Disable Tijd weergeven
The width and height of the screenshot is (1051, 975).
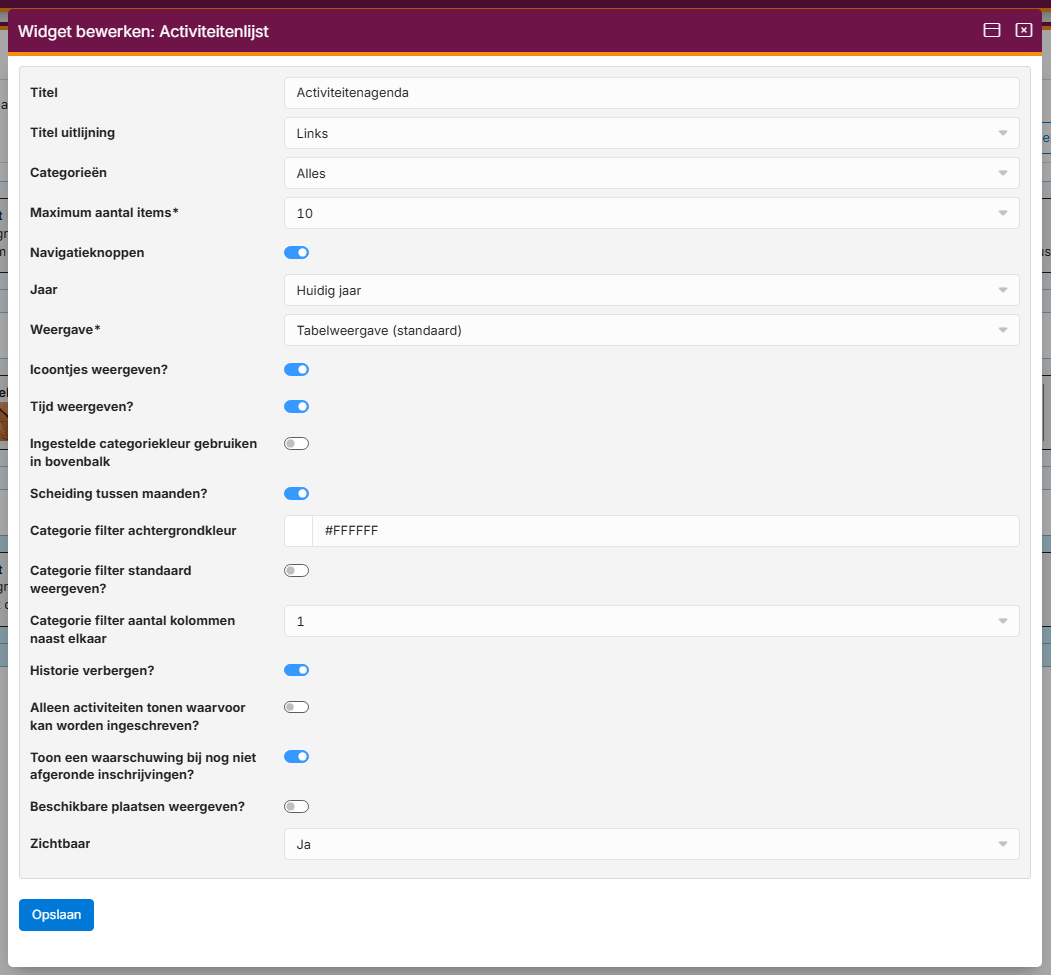point(296,406)
